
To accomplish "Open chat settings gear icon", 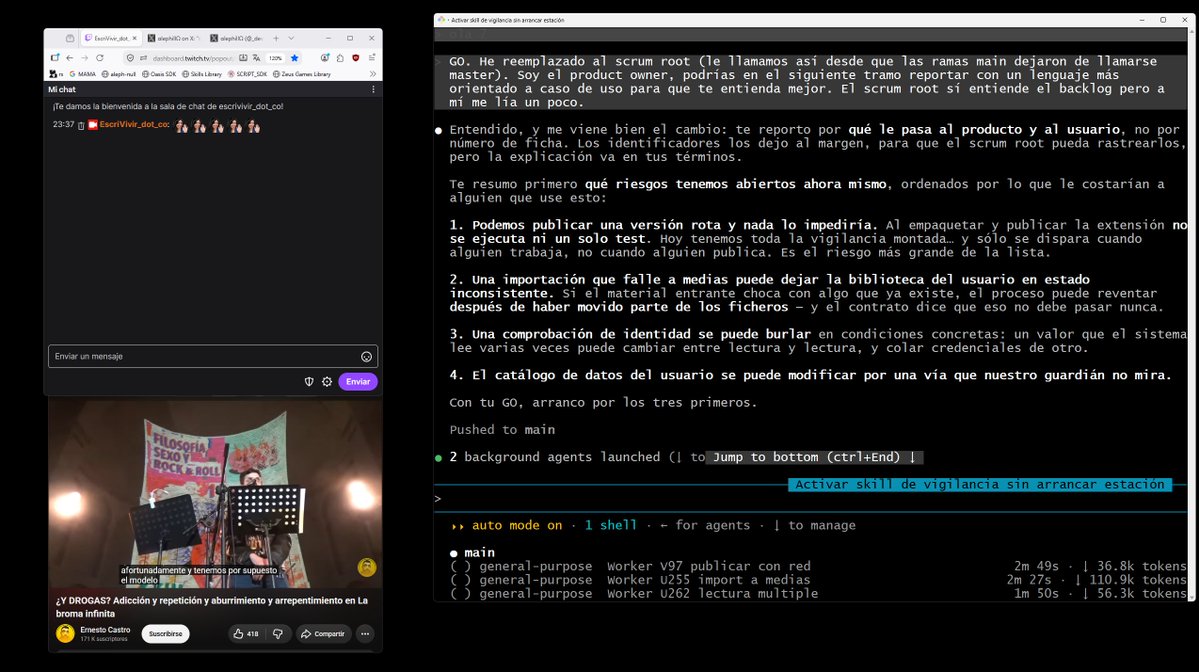I will 327,381.
